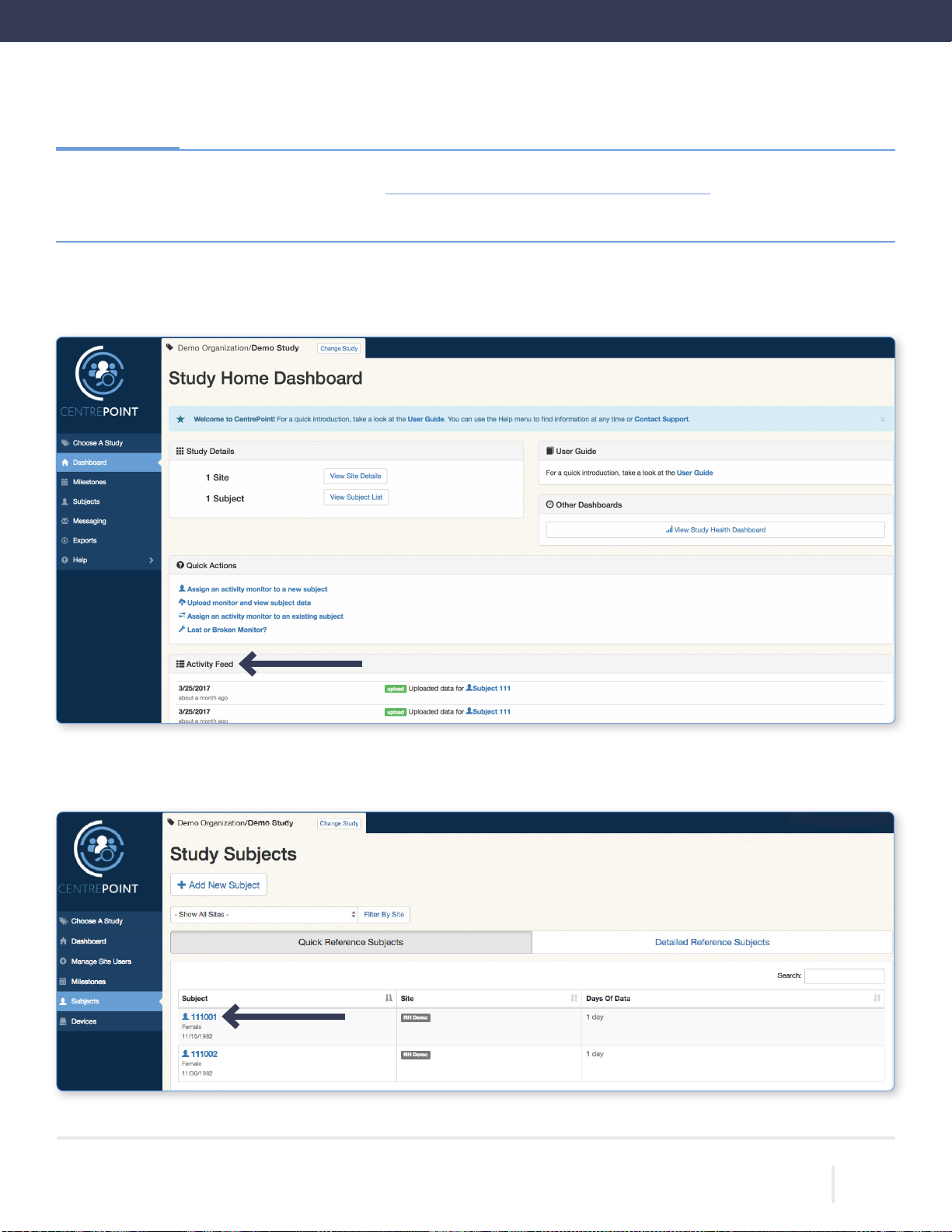Click Study Details panel header
The image size is (952, 1232).
point(346,451)
